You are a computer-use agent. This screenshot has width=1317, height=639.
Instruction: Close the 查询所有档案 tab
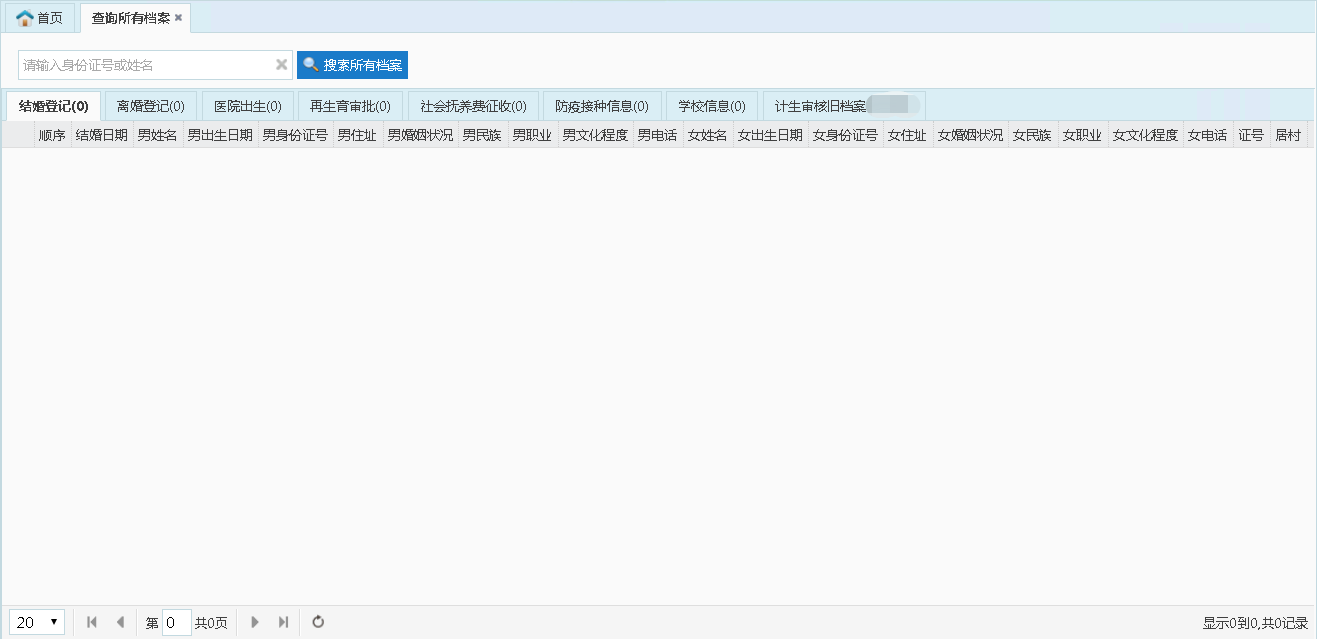click(178, 18)
